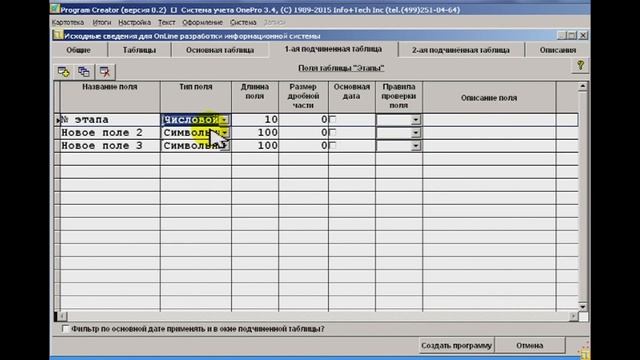Enable filter by main date in subordinate table
This screenshot has height=360, width=640.
point(65,329)
